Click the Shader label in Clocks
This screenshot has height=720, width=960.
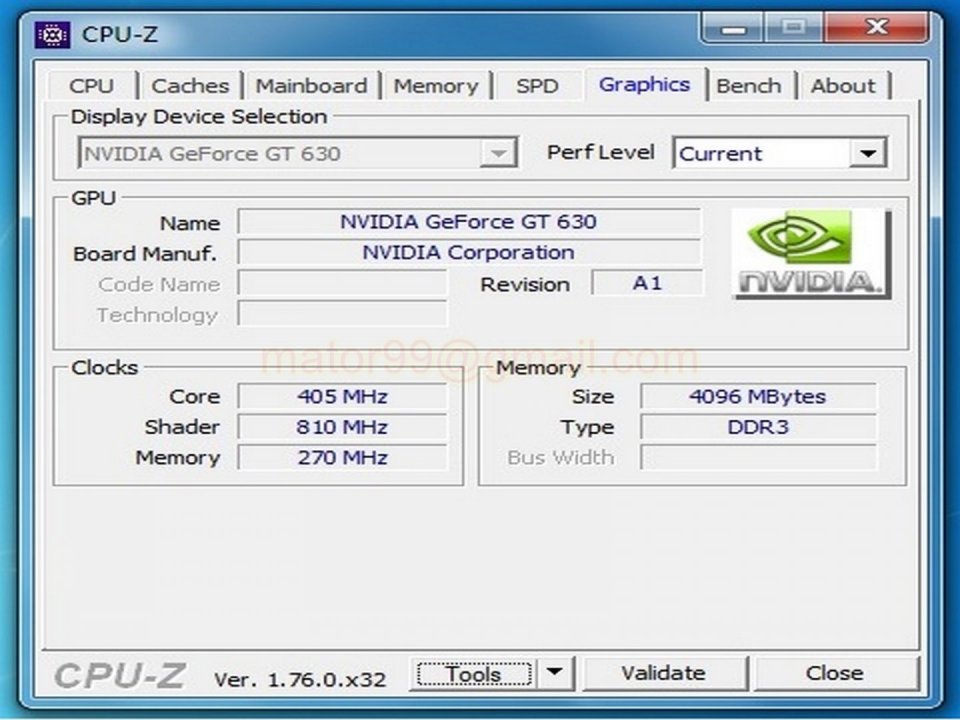tap(182, 427)
